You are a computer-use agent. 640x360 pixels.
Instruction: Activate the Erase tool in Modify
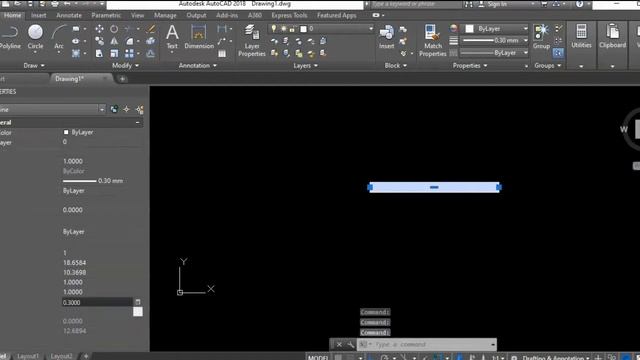click(x=151, y=29)
